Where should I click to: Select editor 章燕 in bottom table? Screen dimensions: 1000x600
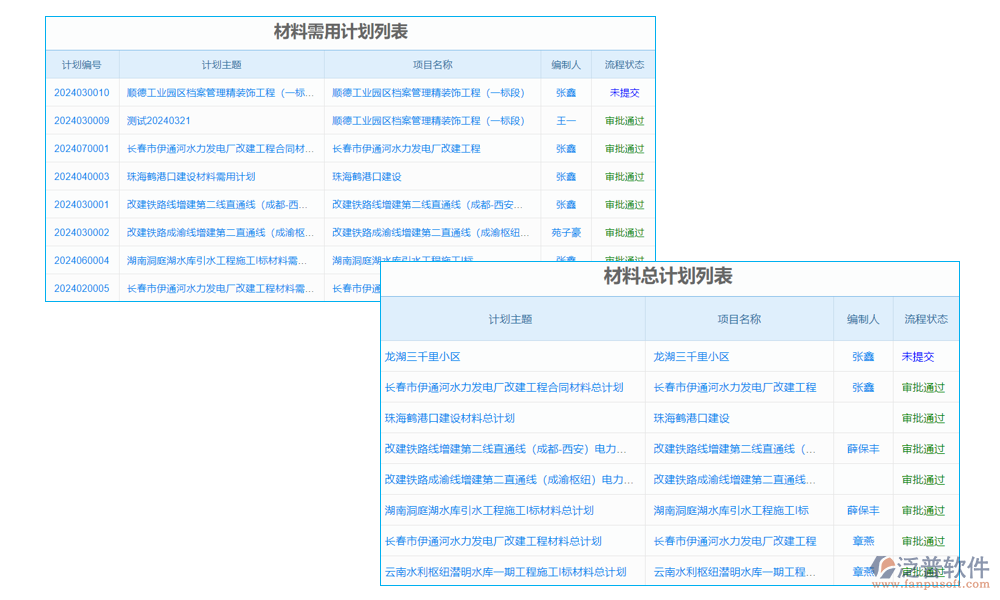point(863,541)
